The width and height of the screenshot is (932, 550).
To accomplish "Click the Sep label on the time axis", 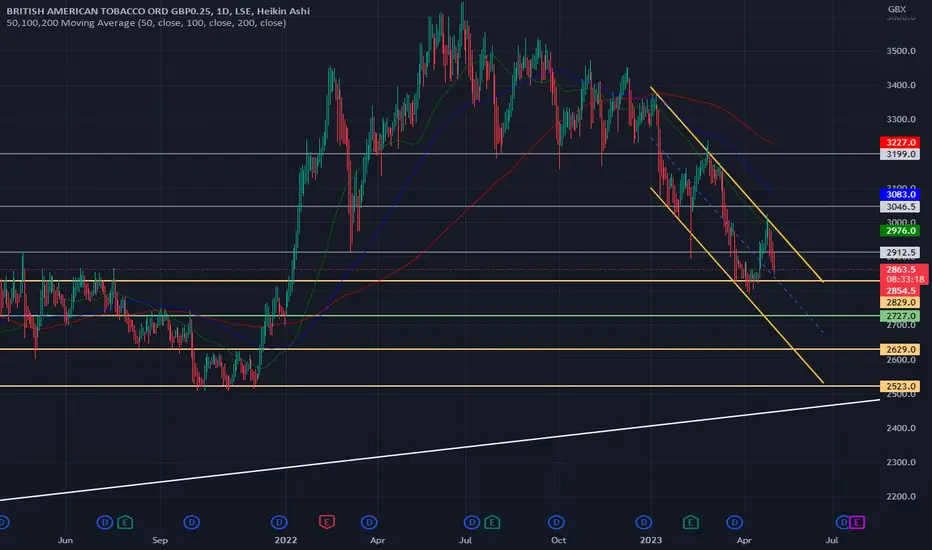I will [160, 540].
